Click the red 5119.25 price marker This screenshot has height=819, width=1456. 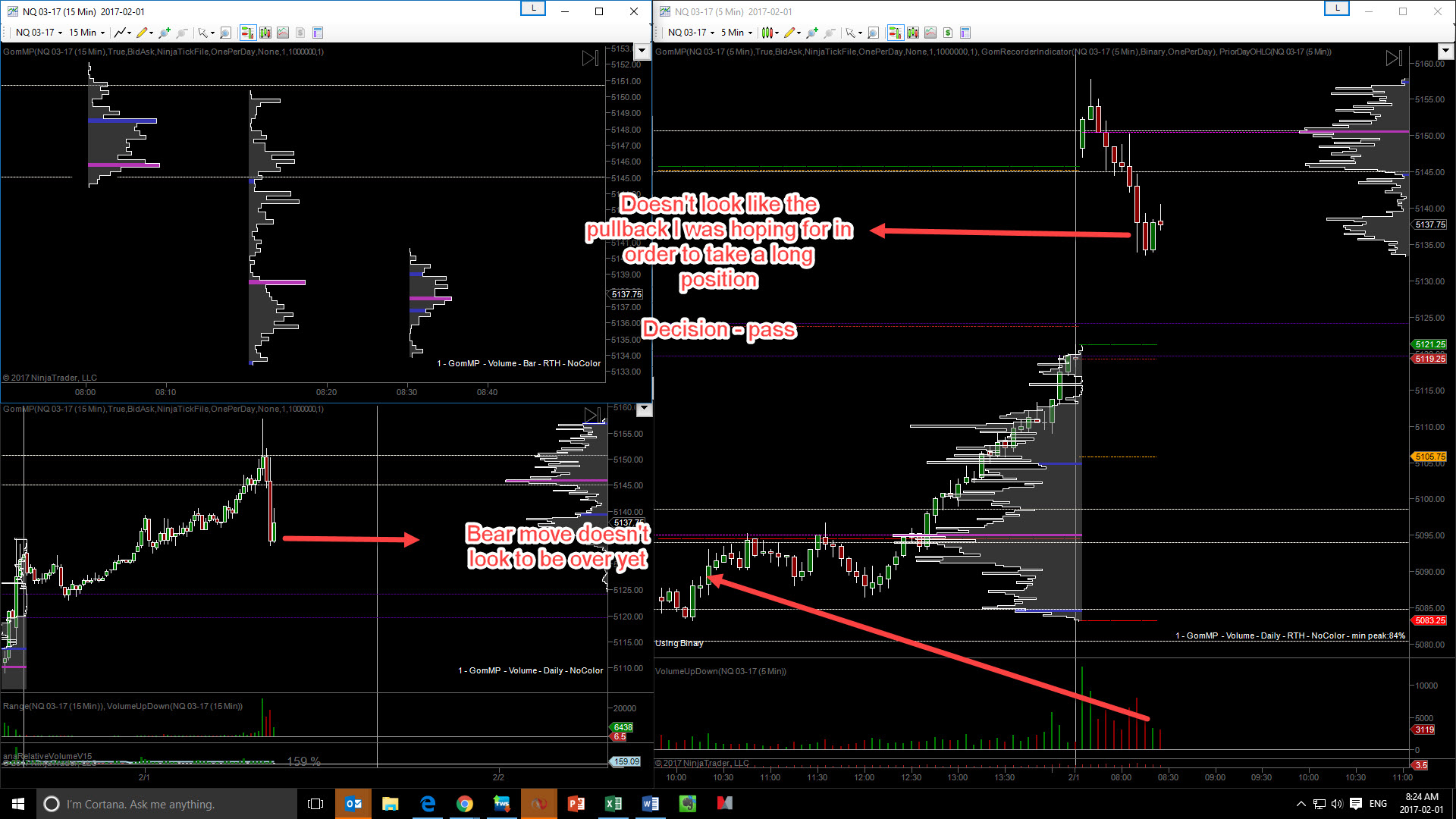1430,359
